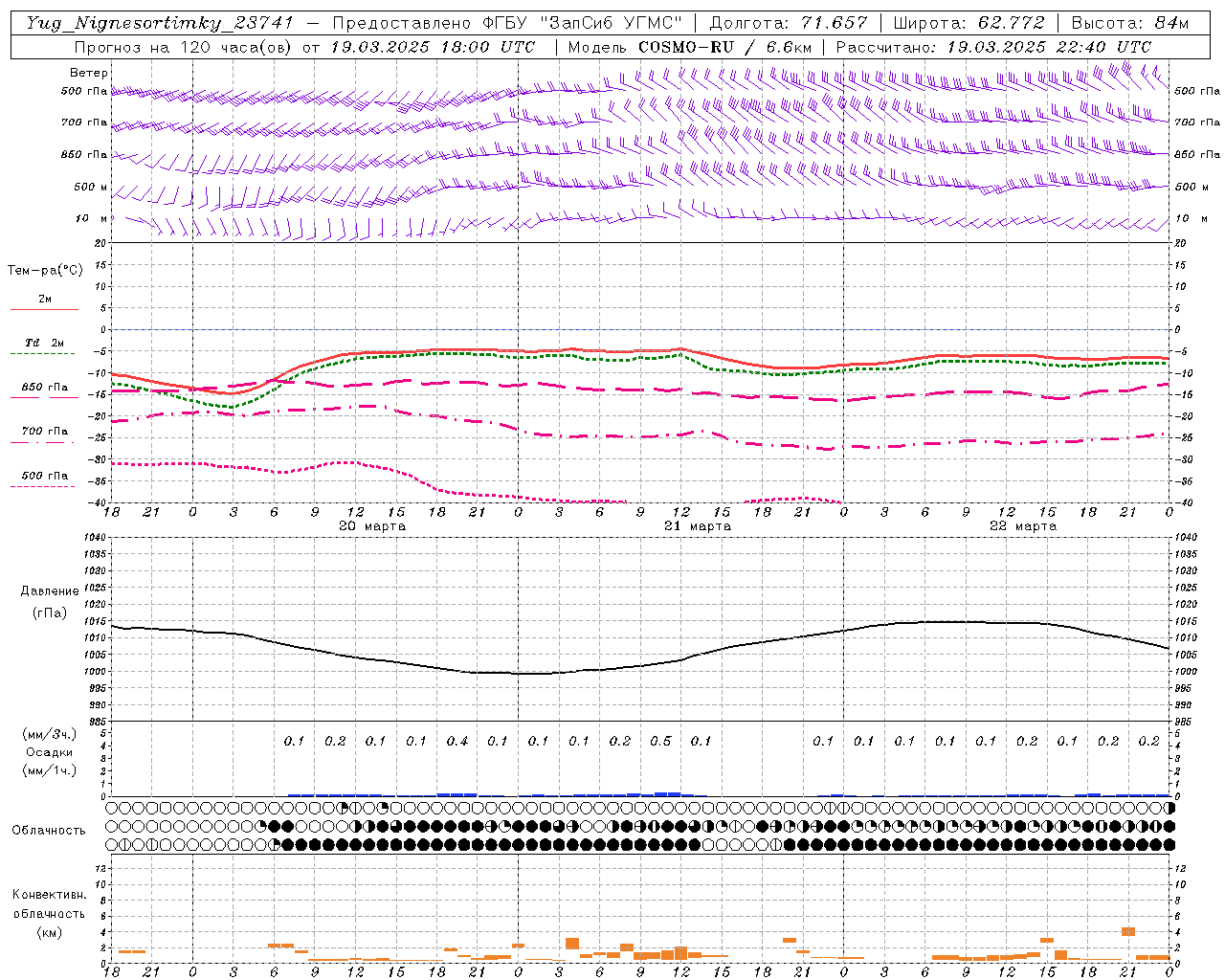Click the (мм/3ч.) precipitation unit label
The image size is (1225, 980).
(49, 734)
